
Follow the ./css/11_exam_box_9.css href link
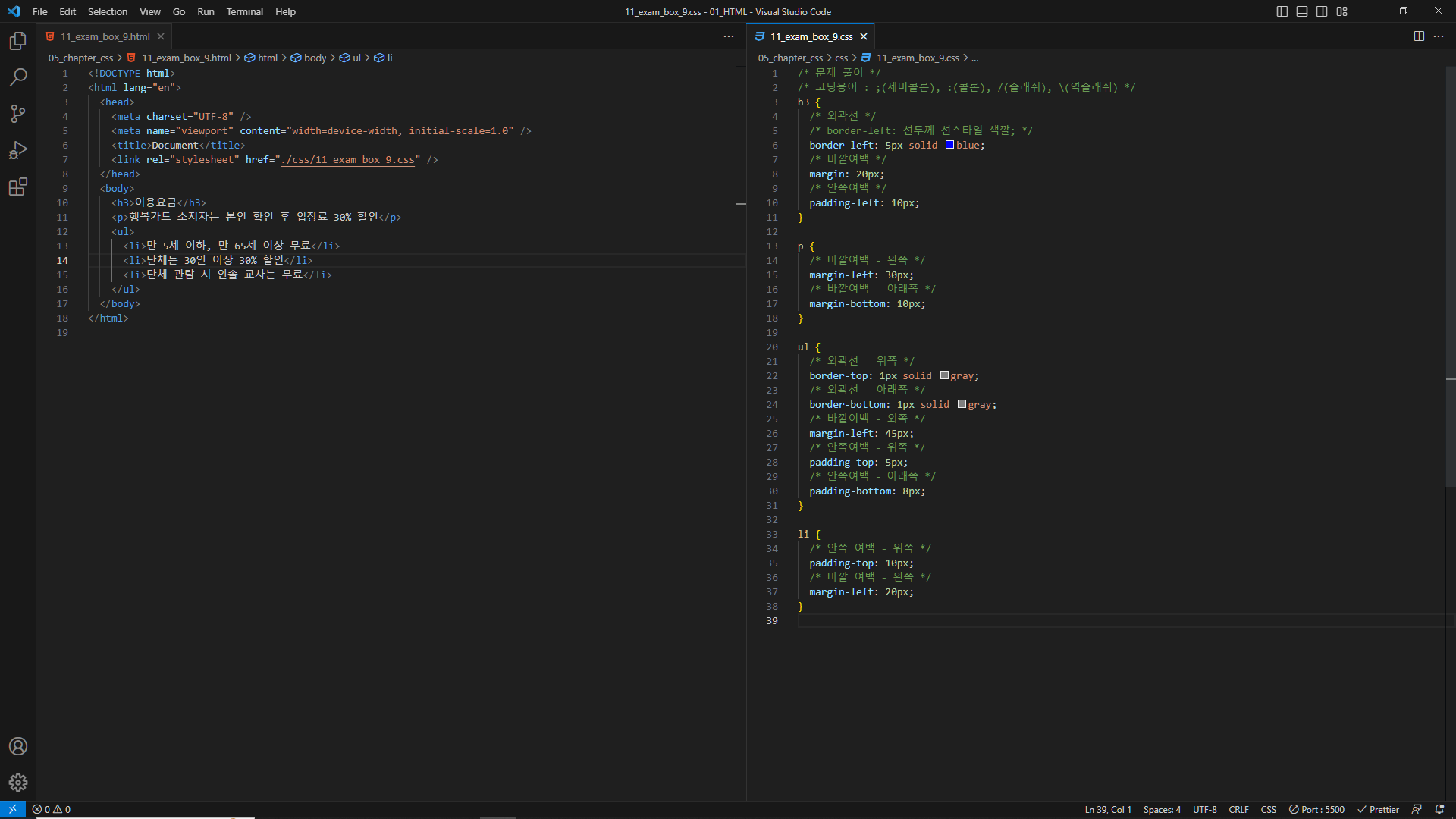(x=349, y=160)
